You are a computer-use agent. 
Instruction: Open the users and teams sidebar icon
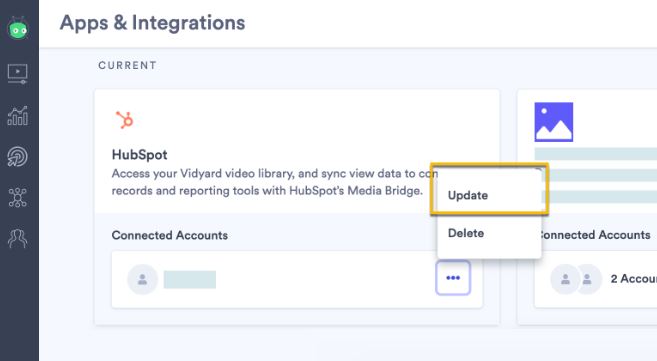click(18, 239)
